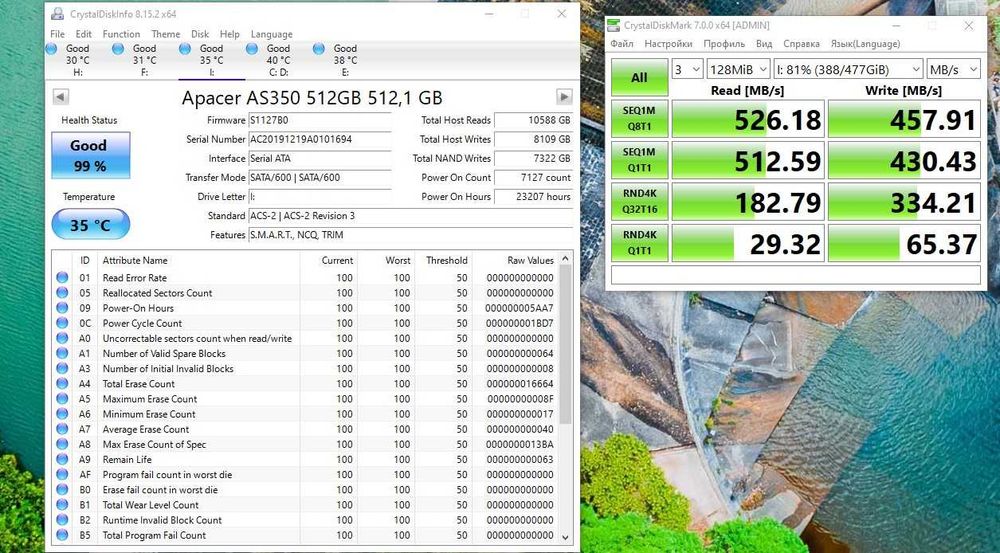
Task: Open Профиль menu in CrystalDiskMark
Action: (x=724, y=43)
